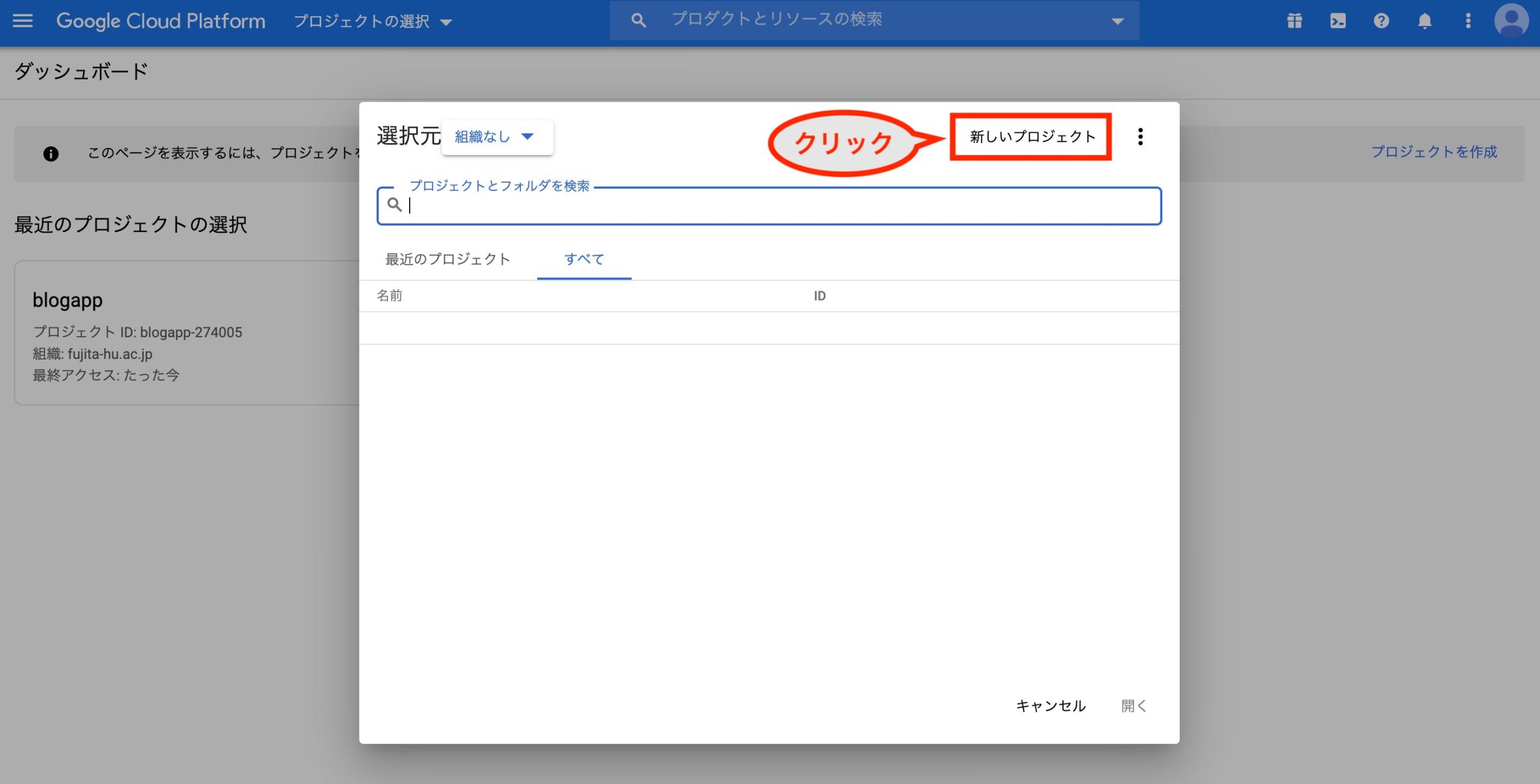Open the blogapp project card

(x=187, y=333)
